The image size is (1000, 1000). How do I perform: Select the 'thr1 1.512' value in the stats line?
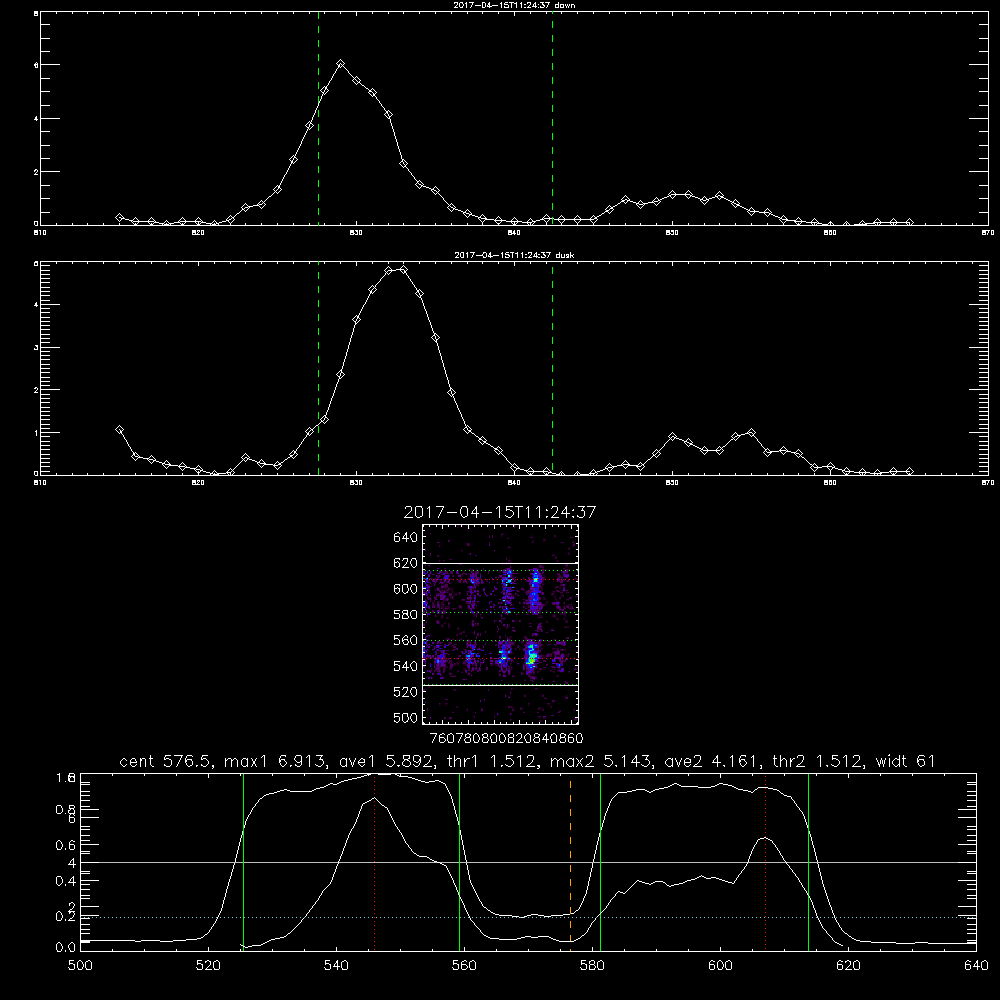[x=493, y=761]
